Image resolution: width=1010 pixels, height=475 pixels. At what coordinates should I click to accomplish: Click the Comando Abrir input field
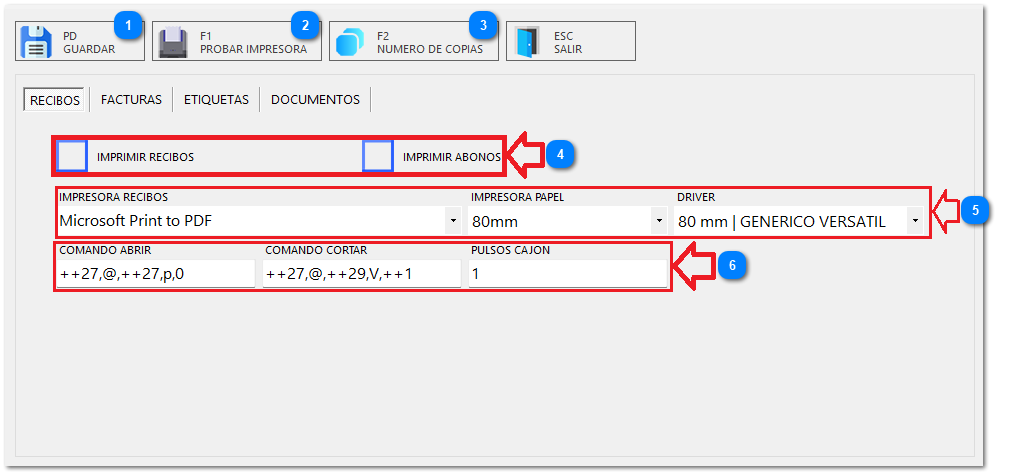coord(155,273)
